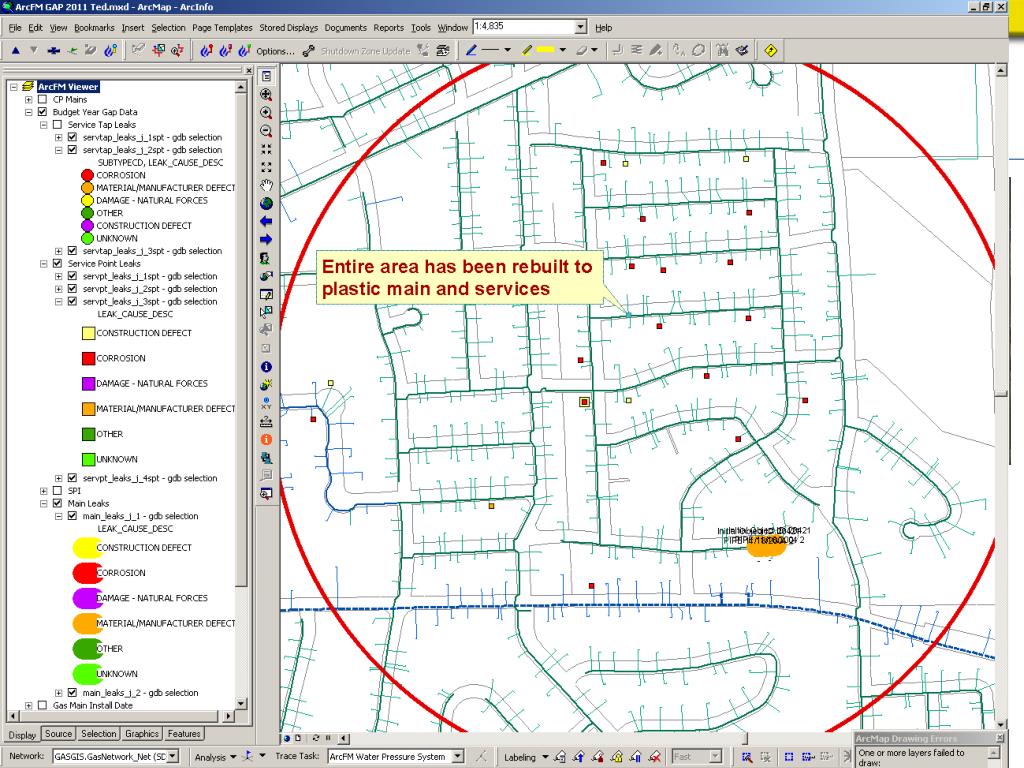Open the Stored Displays menu
Image resolution: width=1024 pixels, height=768 pixels.
289,27
